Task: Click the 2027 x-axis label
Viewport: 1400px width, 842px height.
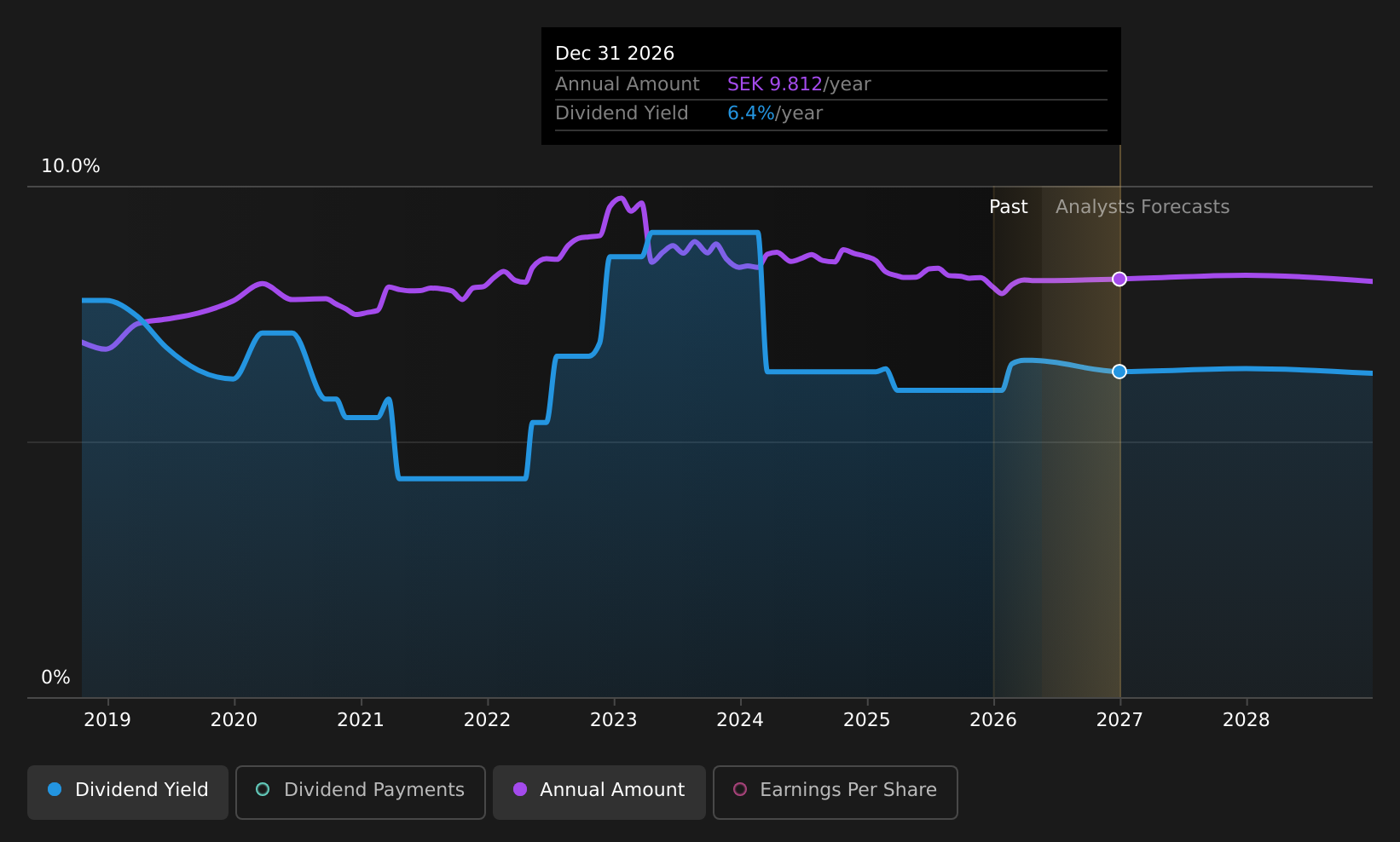Action: pyautogui.click(x=1119, y=720)
